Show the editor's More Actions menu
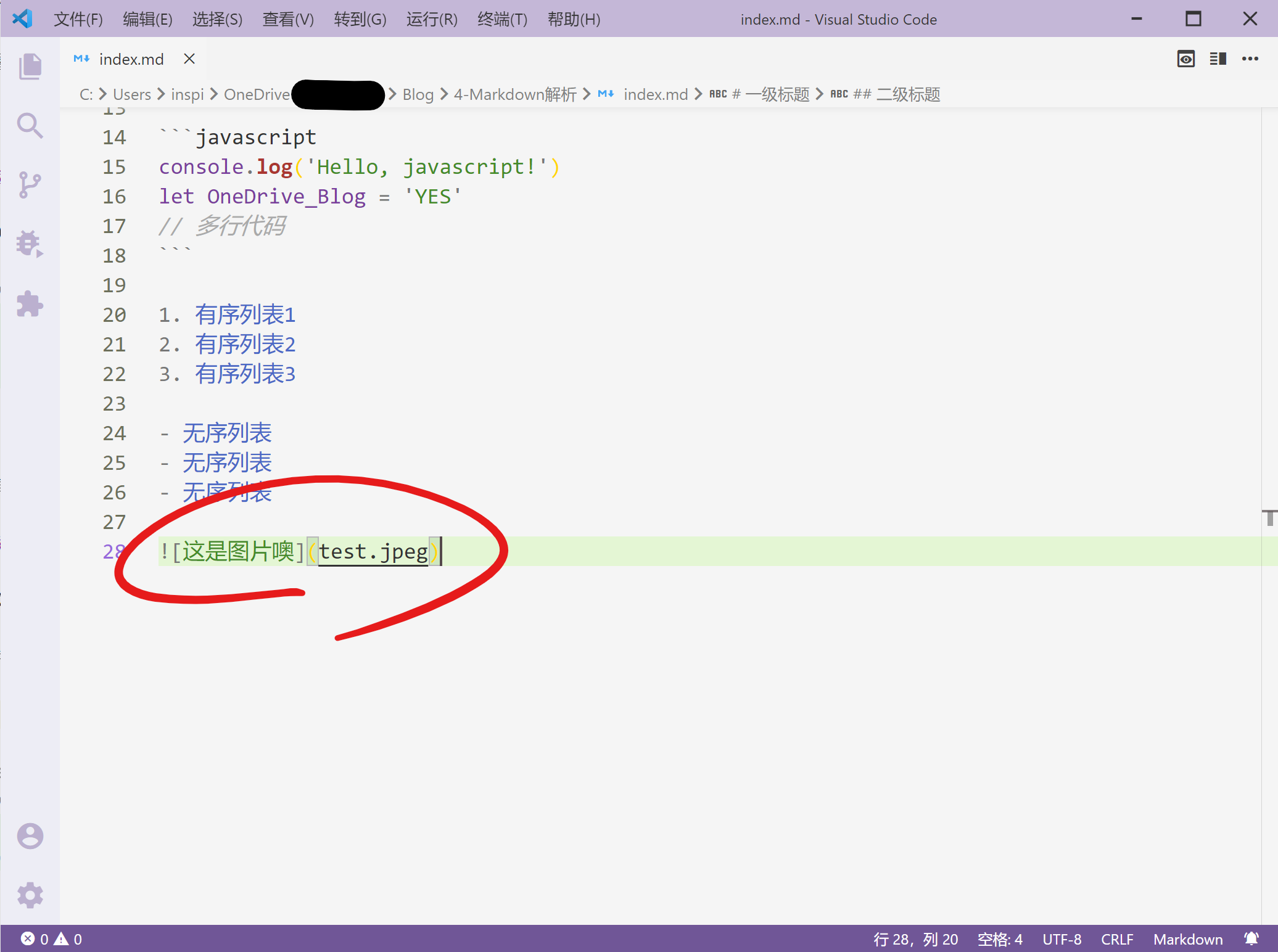1278x952 pixels. point(1250,59)
